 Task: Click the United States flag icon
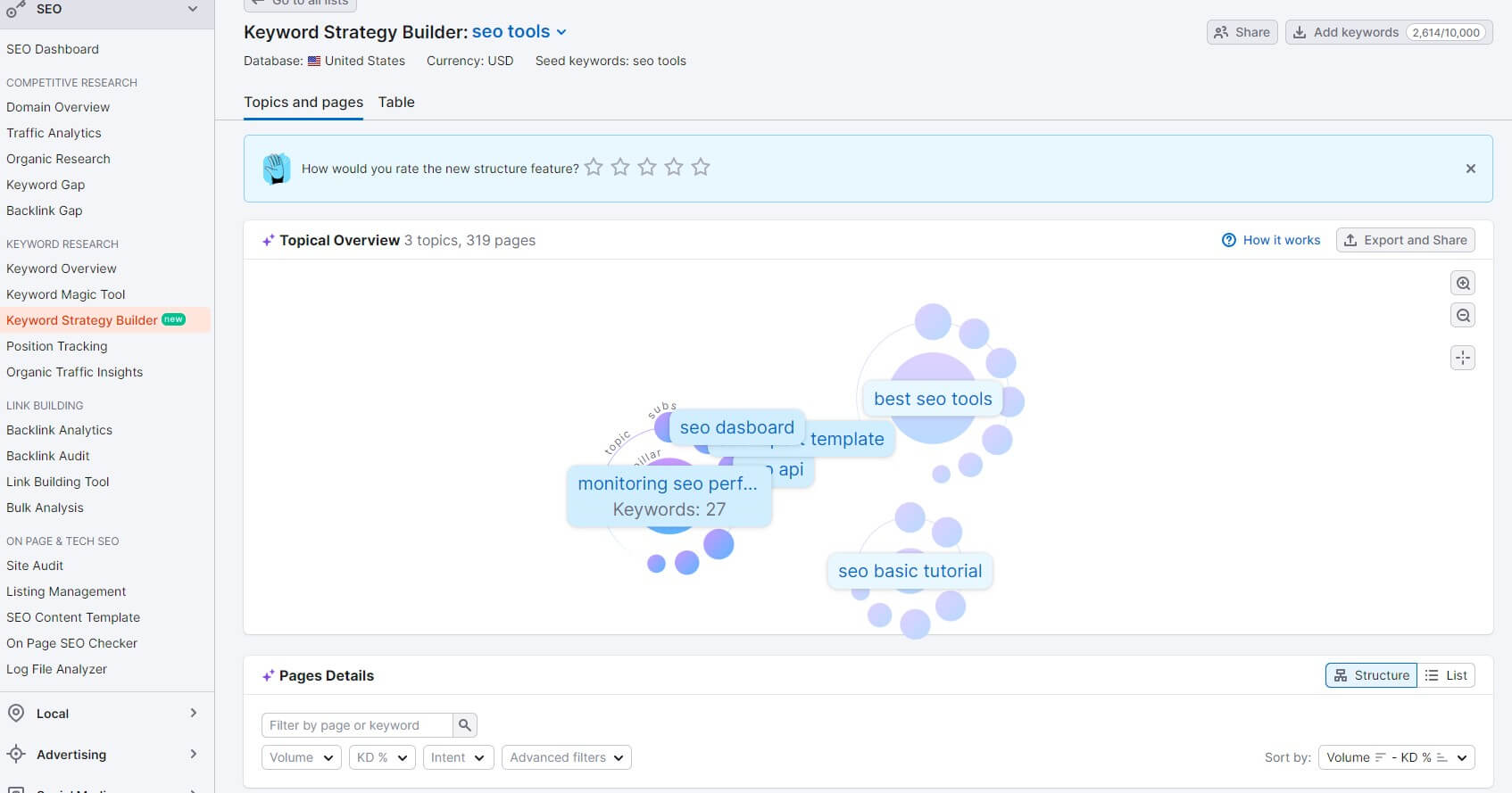pos(314,62)
